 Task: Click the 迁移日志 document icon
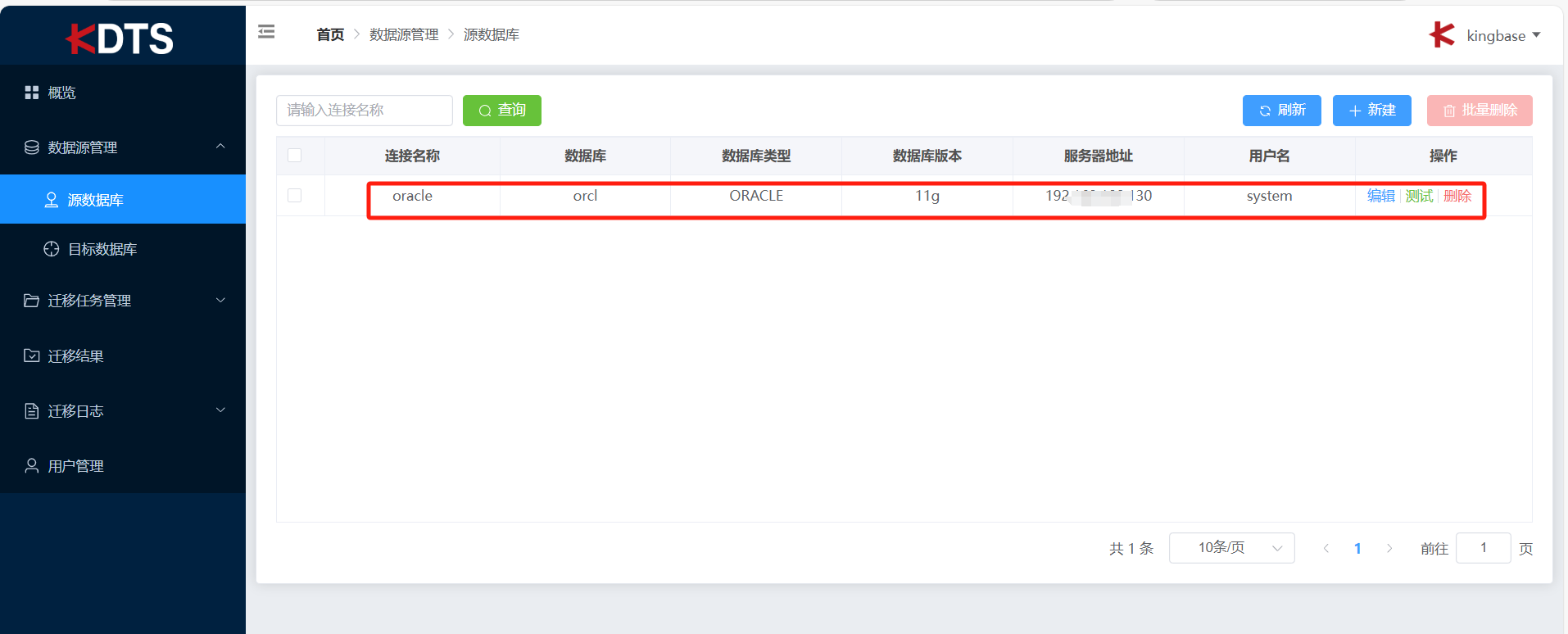(32, 410)
